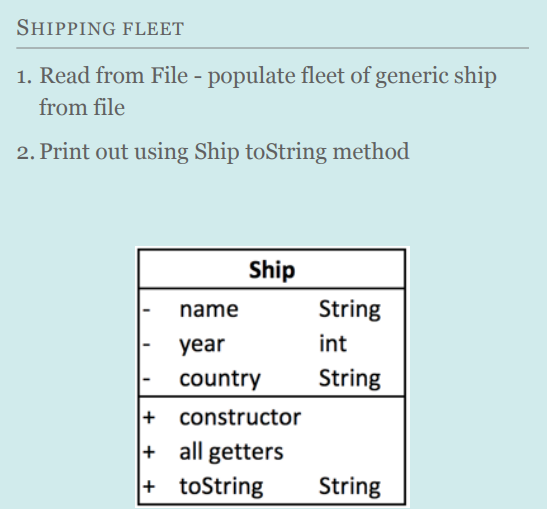This screenshot has height=509, width=547.
Task: Click the horizontal rule under the heading
Action: coord(272,48)
